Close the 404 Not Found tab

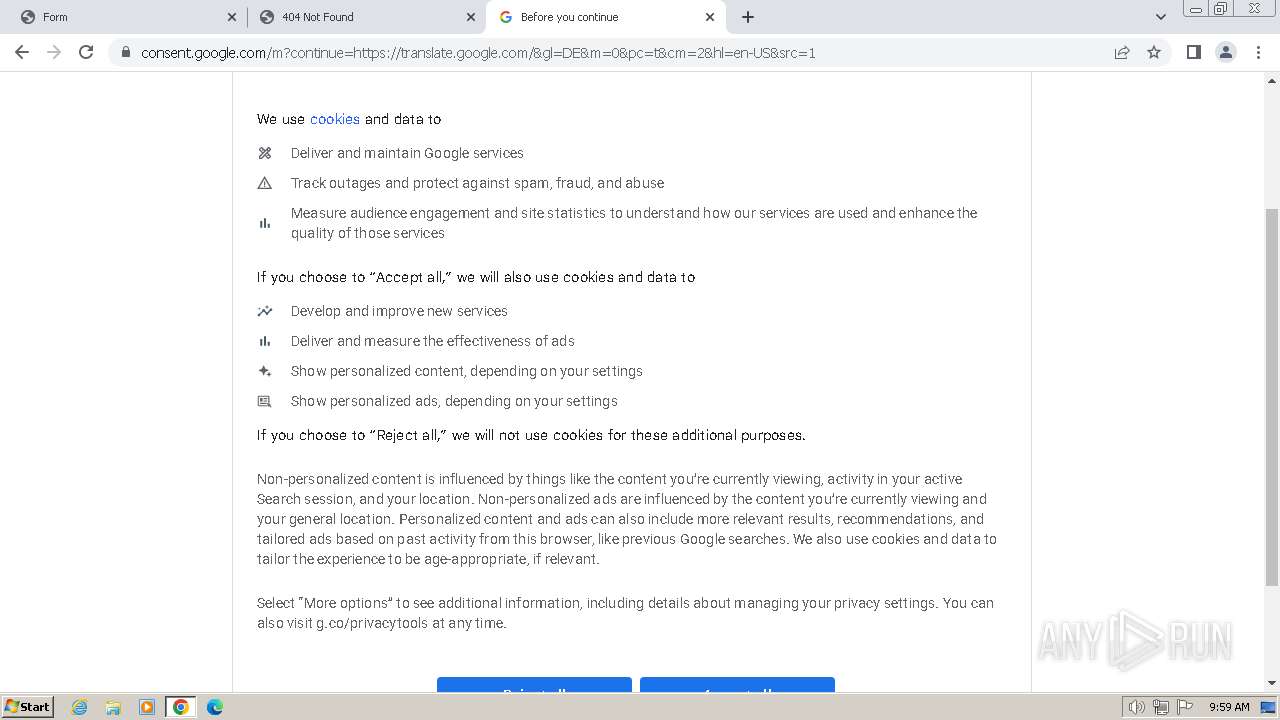pyautogui.click(x=471, y=17)
